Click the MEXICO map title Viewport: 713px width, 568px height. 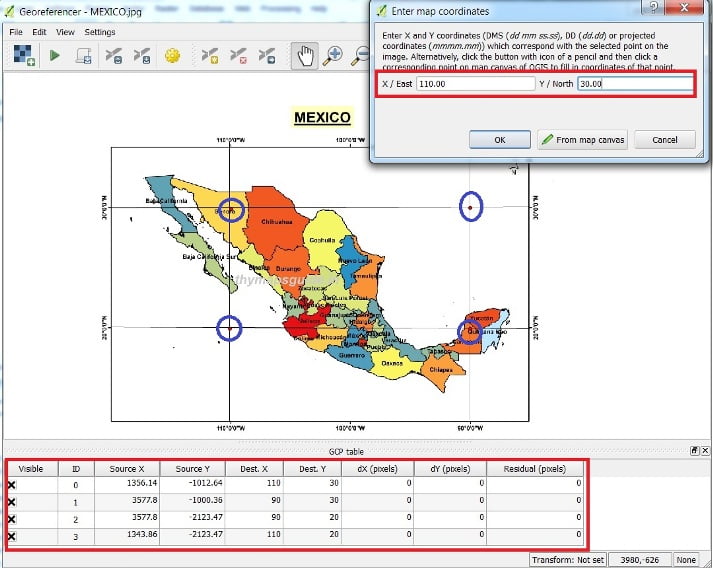pos(322,117)
